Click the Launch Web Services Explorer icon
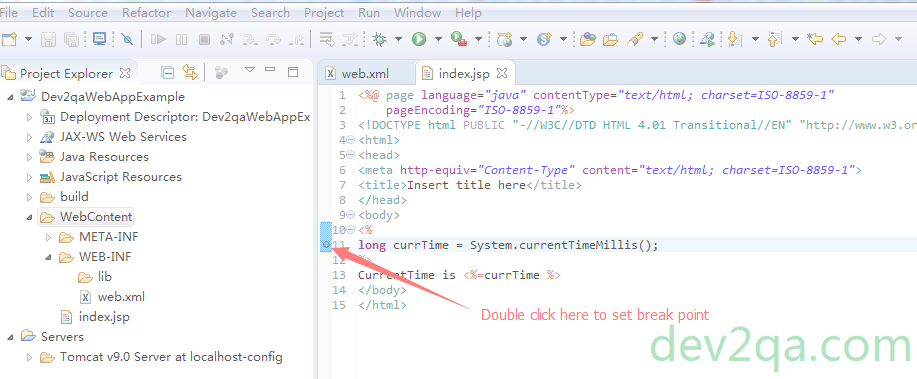Viewport: 917px width, 379px height. (x=708, y=39)
